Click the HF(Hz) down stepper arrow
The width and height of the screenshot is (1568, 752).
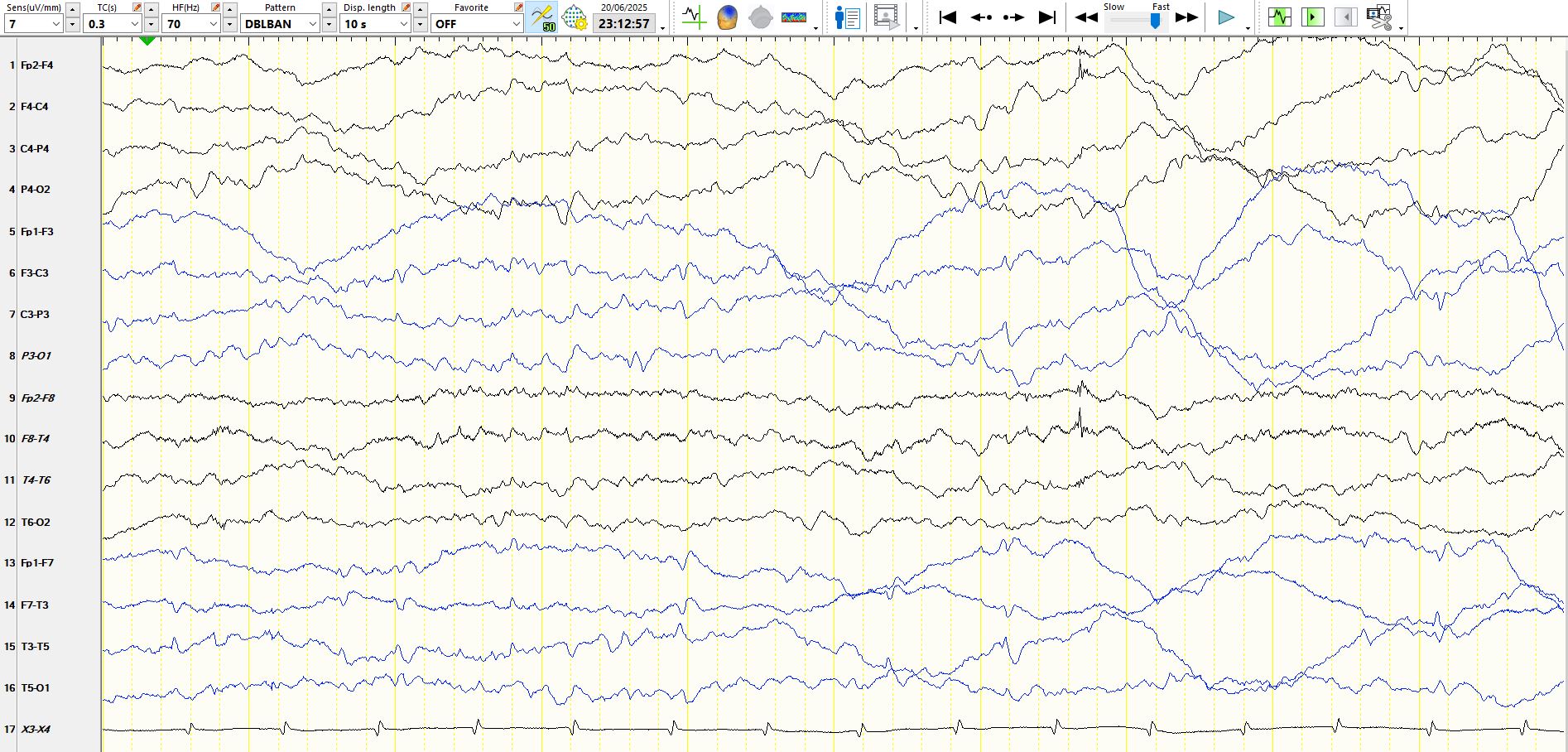pyautogui.click(x=230, y=24)
